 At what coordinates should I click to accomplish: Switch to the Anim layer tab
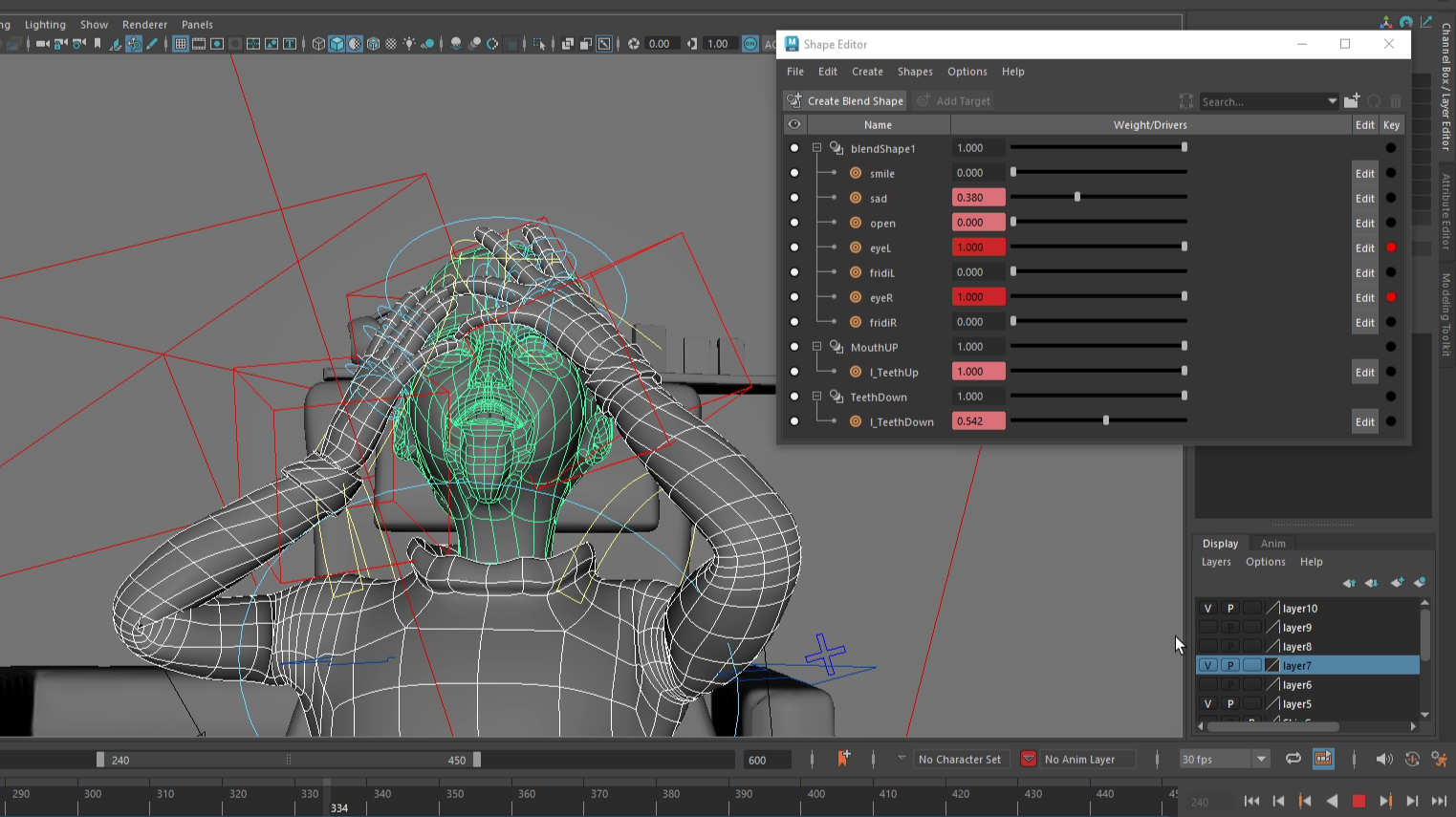[x=1272, y=544]
